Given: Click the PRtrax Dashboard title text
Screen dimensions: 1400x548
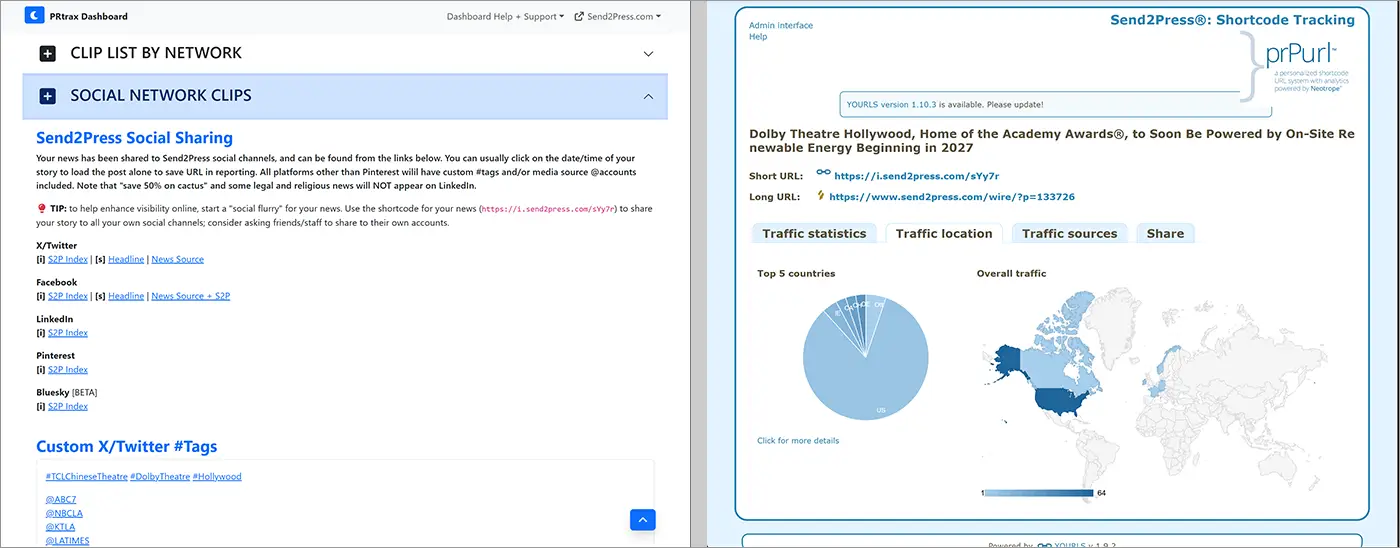Looking at the screenshot, I should pos(89,16).
